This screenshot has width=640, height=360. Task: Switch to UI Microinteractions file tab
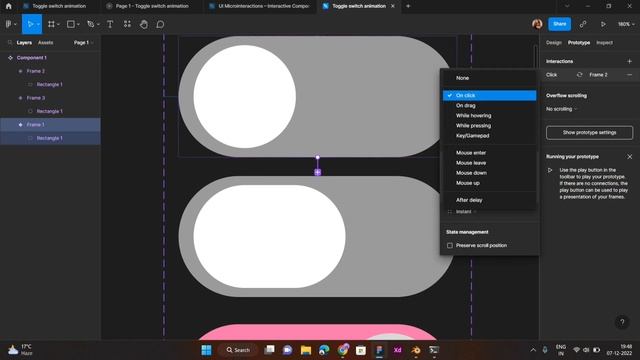click(260, 6)
